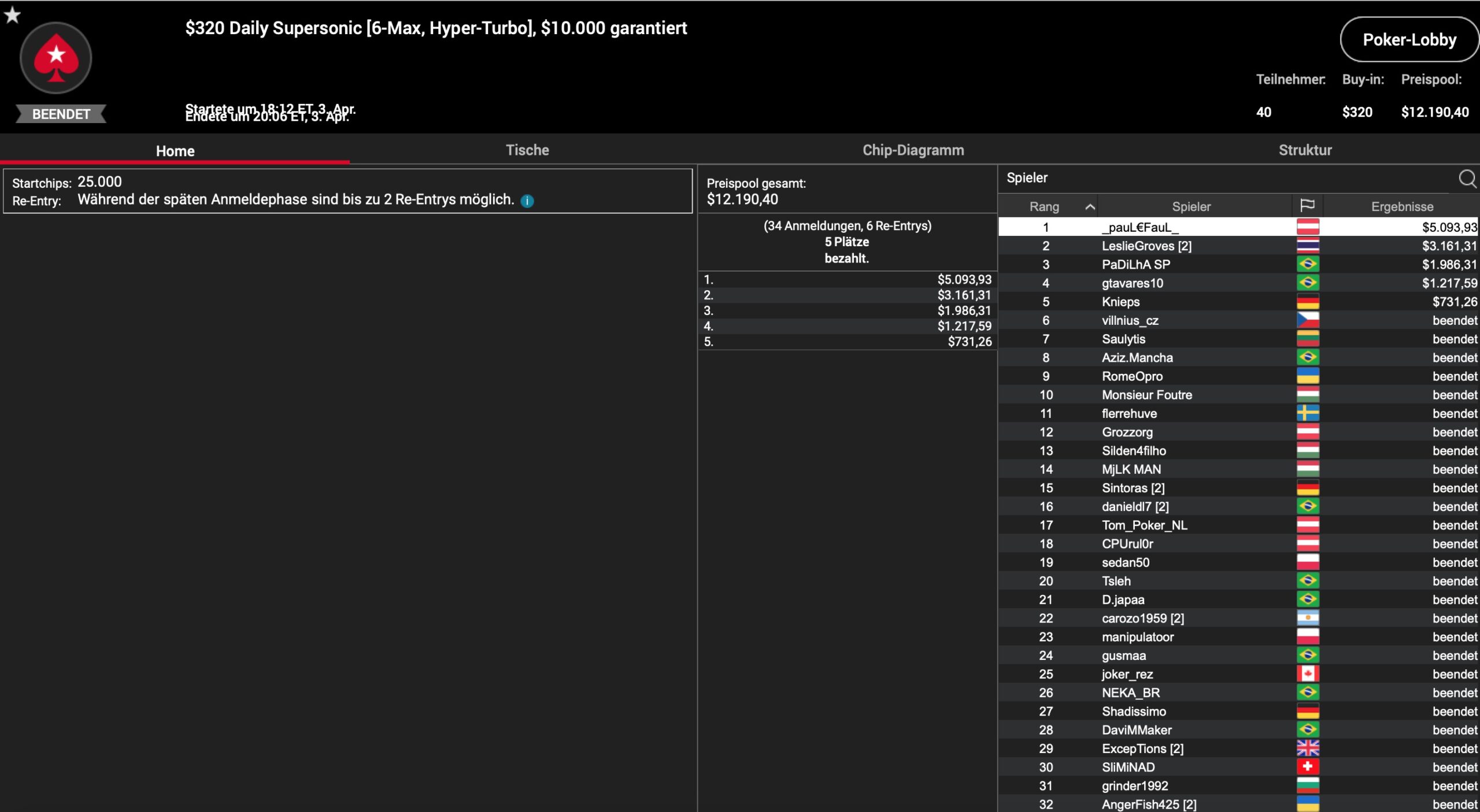This screenshot has height=812, width=1480.
Task: Sort by the Ergebnisse column header
Action: click(1401, 206)
